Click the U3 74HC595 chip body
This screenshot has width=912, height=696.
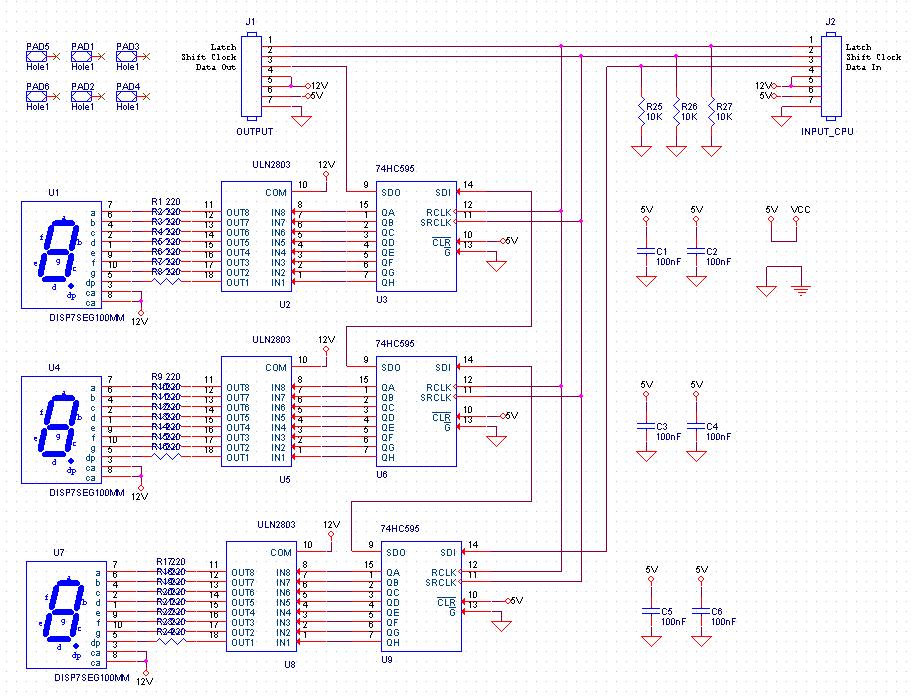point(416,236)
